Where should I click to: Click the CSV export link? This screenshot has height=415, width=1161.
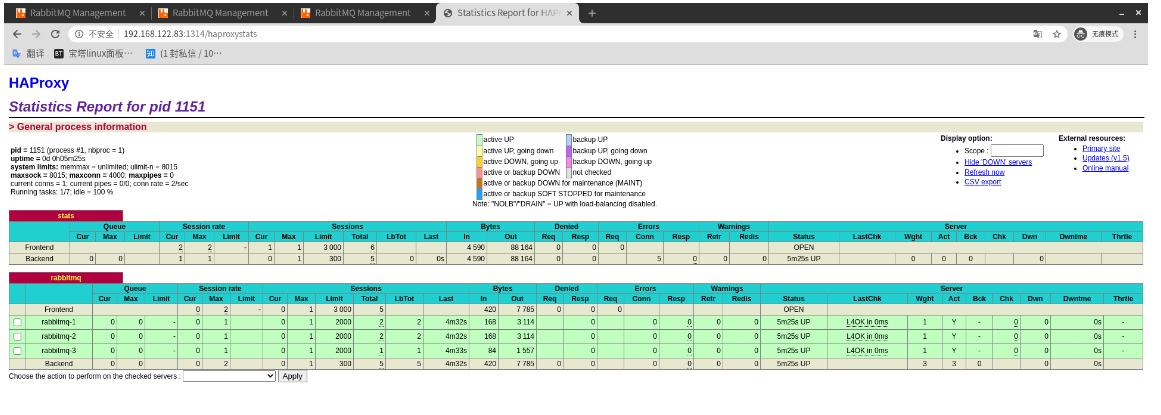point(982,182)
